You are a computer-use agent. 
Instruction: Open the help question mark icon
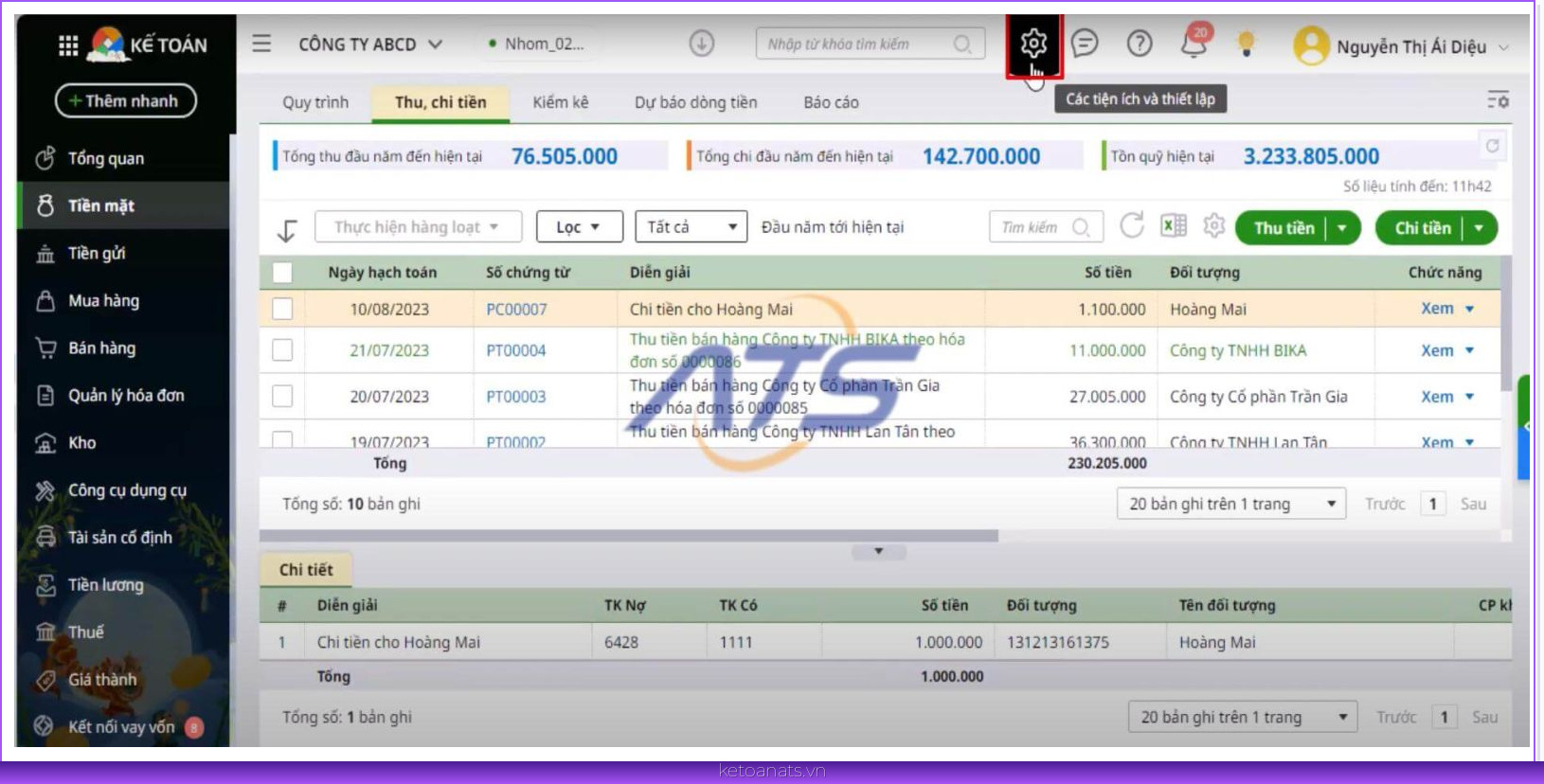pyautogui.click(x=1140, y=44)
